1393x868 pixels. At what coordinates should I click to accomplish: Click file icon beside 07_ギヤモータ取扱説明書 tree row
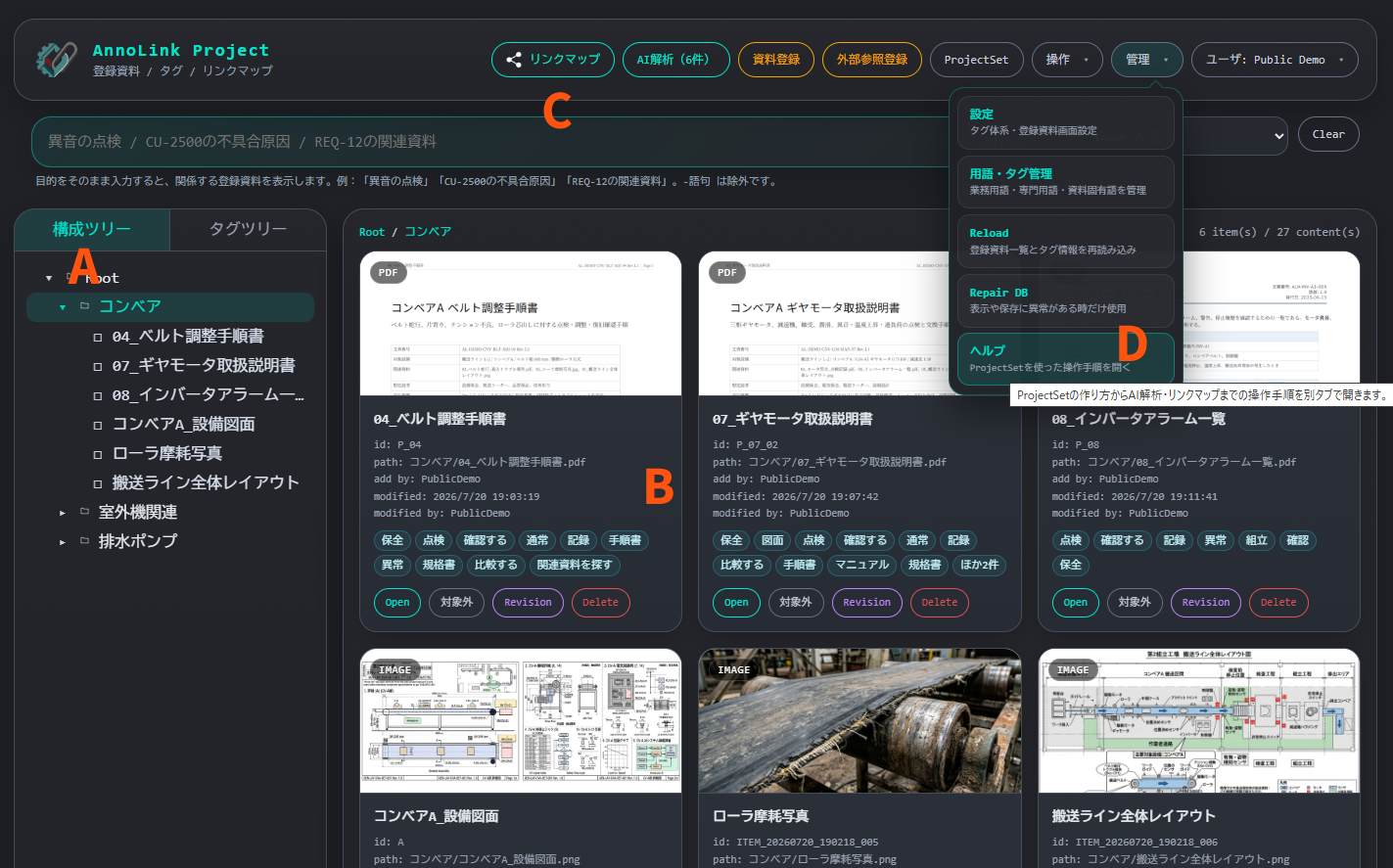(97, 366)
